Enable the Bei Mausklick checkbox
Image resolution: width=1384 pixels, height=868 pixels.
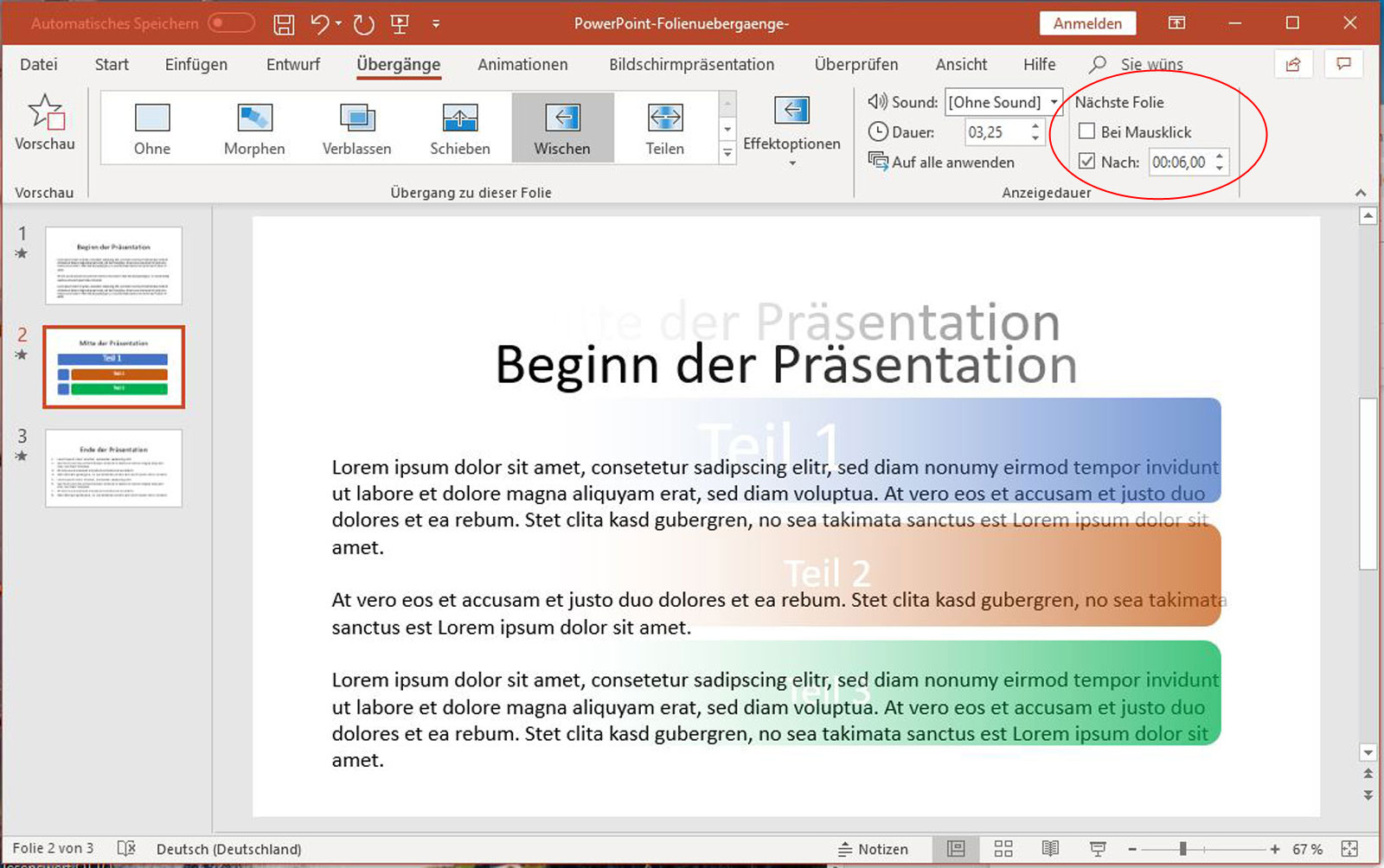1087,131
